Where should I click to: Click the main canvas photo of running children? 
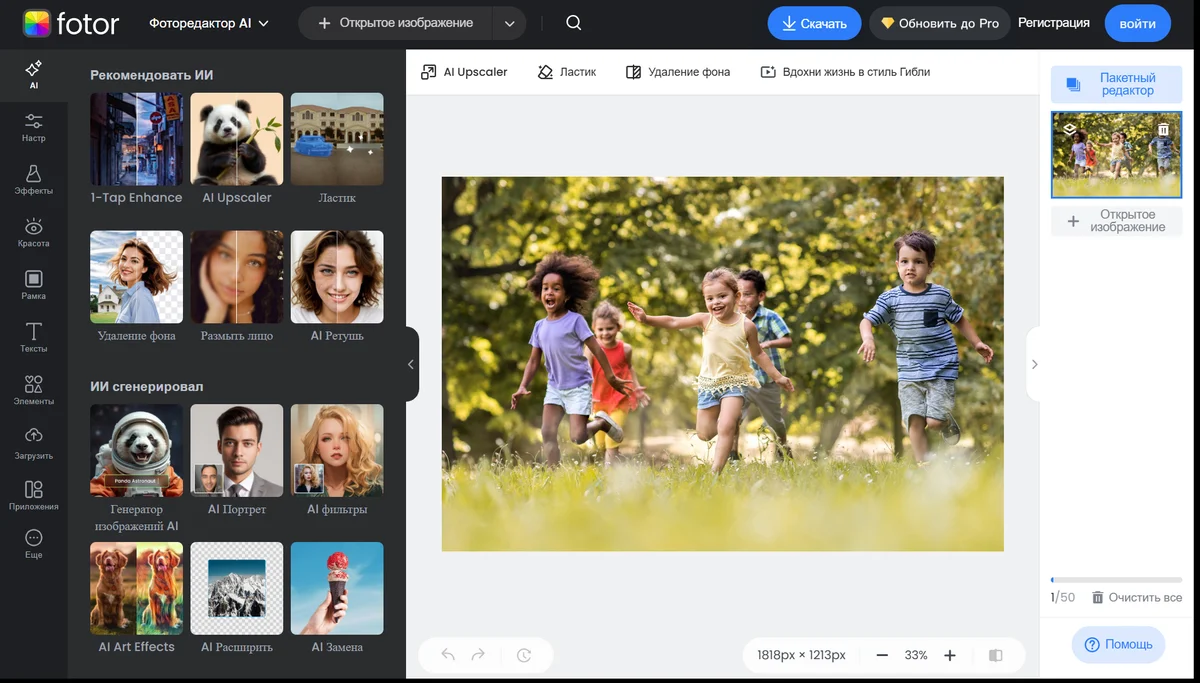click(x=723, y=364)
